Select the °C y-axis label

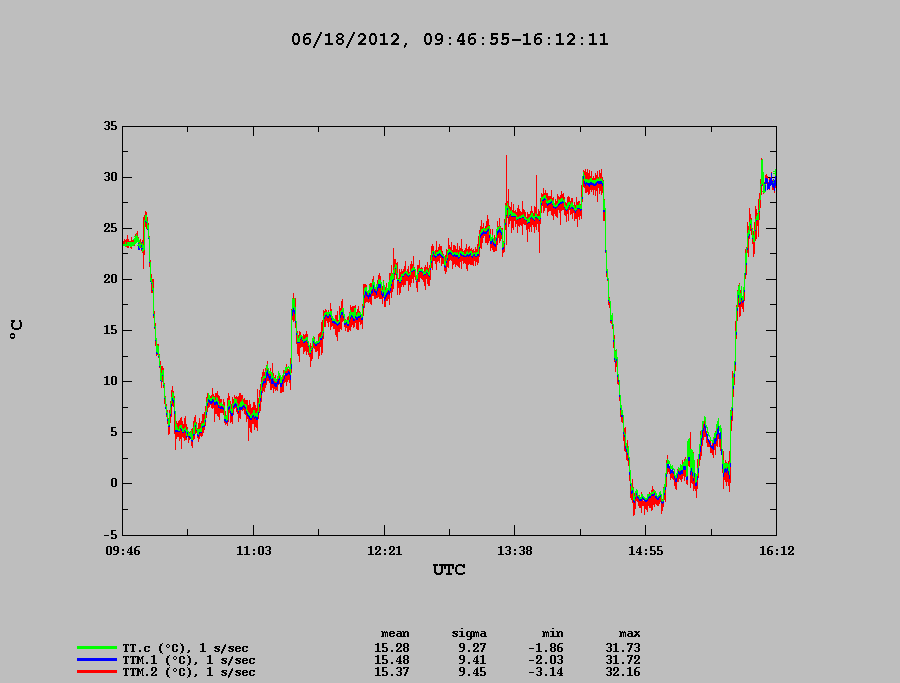[16, 330]
